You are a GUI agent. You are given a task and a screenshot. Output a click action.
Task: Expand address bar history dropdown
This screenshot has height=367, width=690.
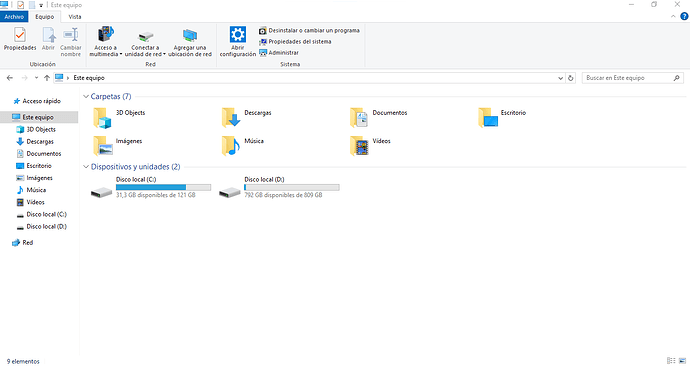tap(560, 78)
